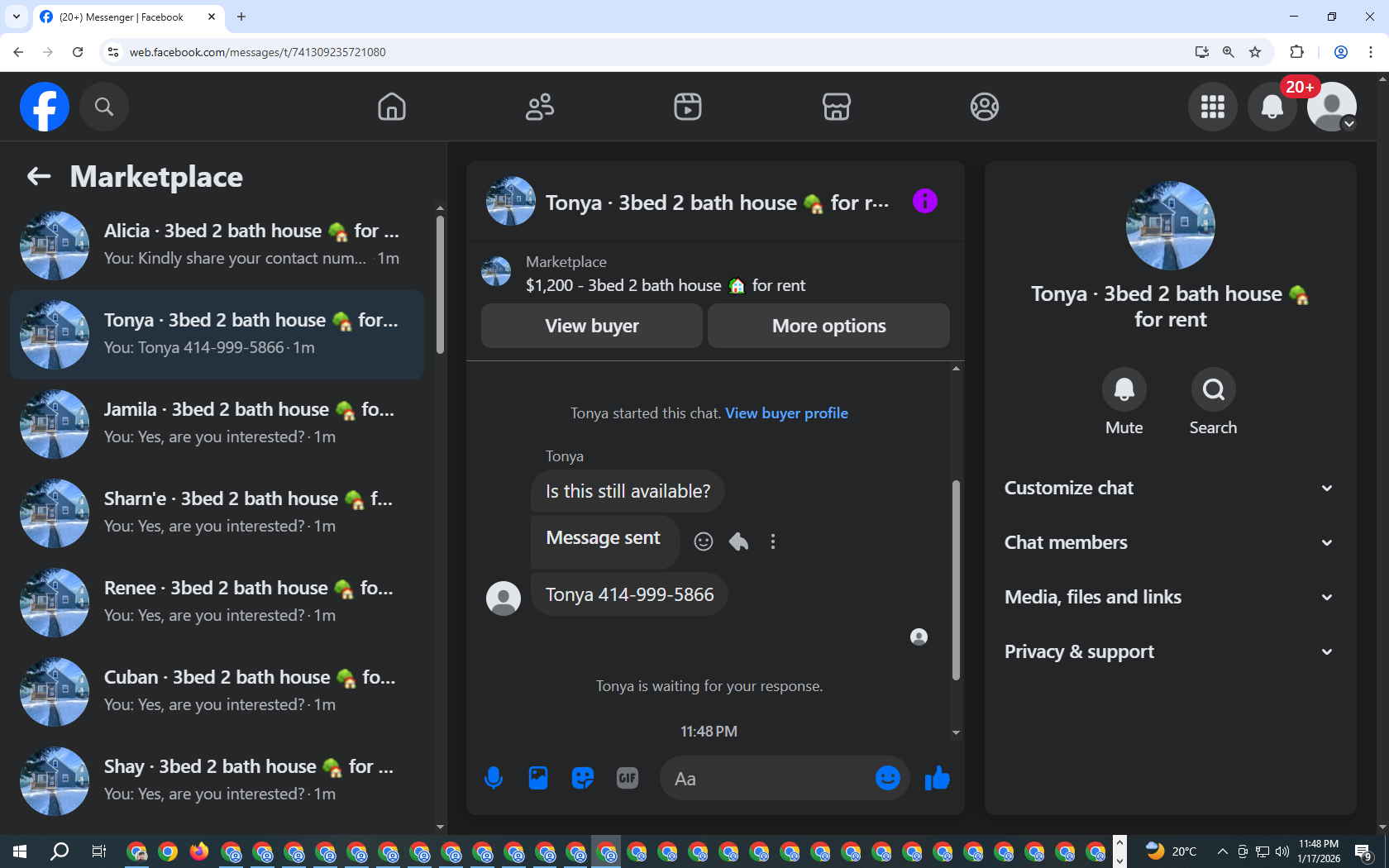The image size is (1389, 868).
Task: Open the Windows Start menu
Action: click(x=20, y=851)
